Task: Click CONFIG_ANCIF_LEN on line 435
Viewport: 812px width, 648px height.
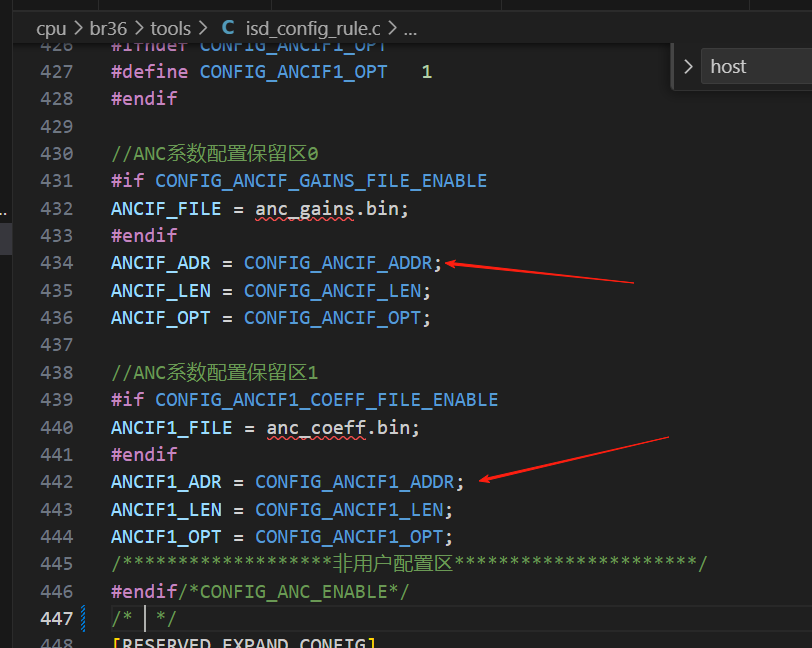Action: click(x=332, y=291)
